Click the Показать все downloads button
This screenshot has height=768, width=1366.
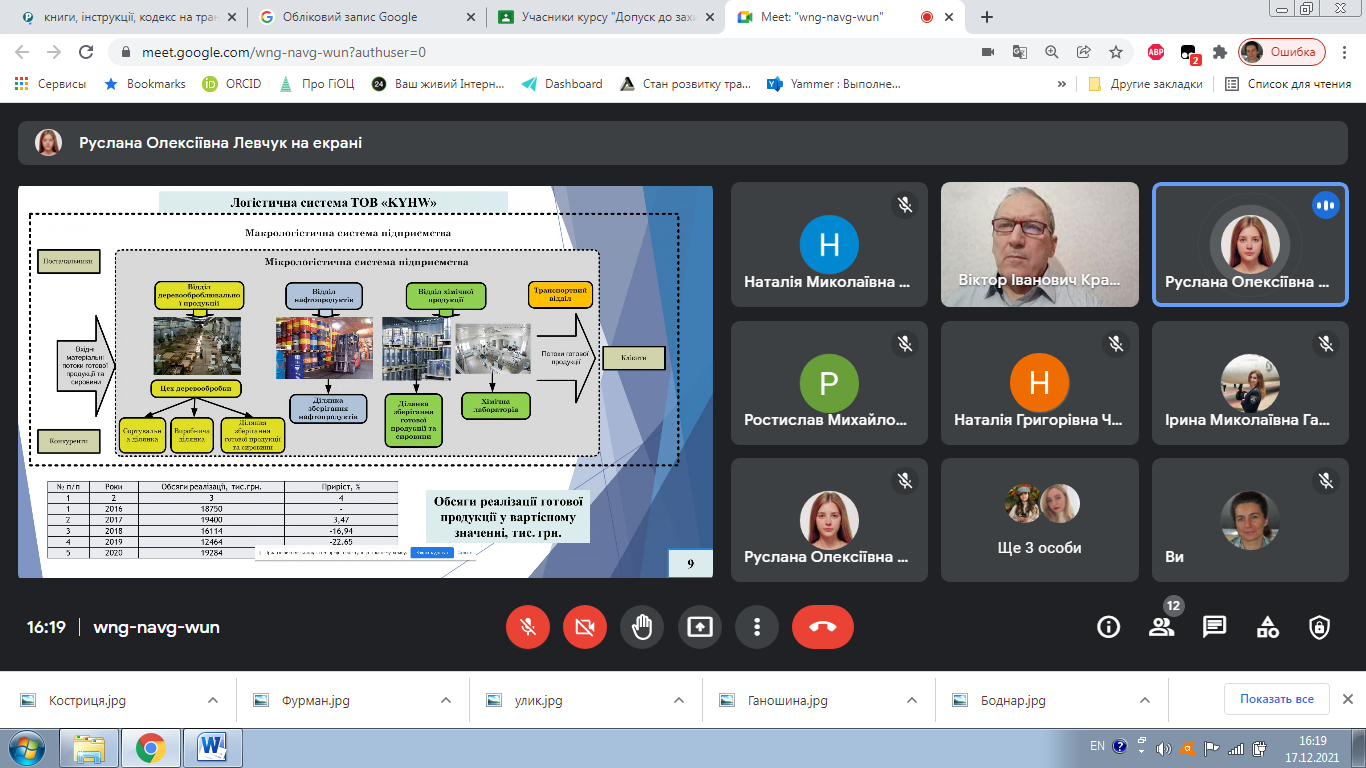[1276, 698]
